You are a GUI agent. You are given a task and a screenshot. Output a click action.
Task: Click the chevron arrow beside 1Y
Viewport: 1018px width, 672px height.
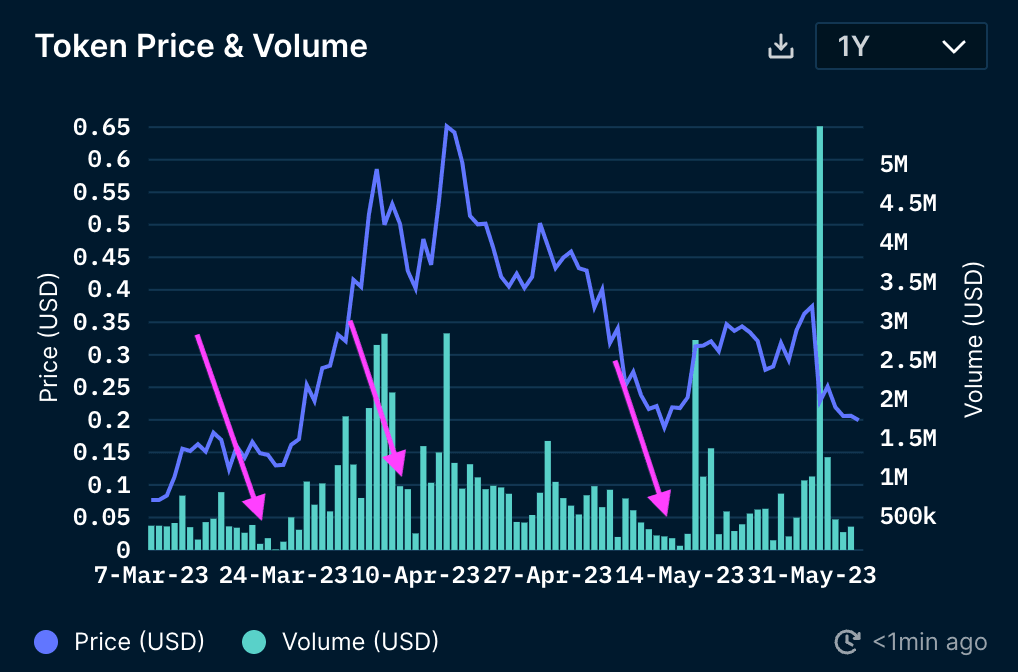tap(953, 47)
